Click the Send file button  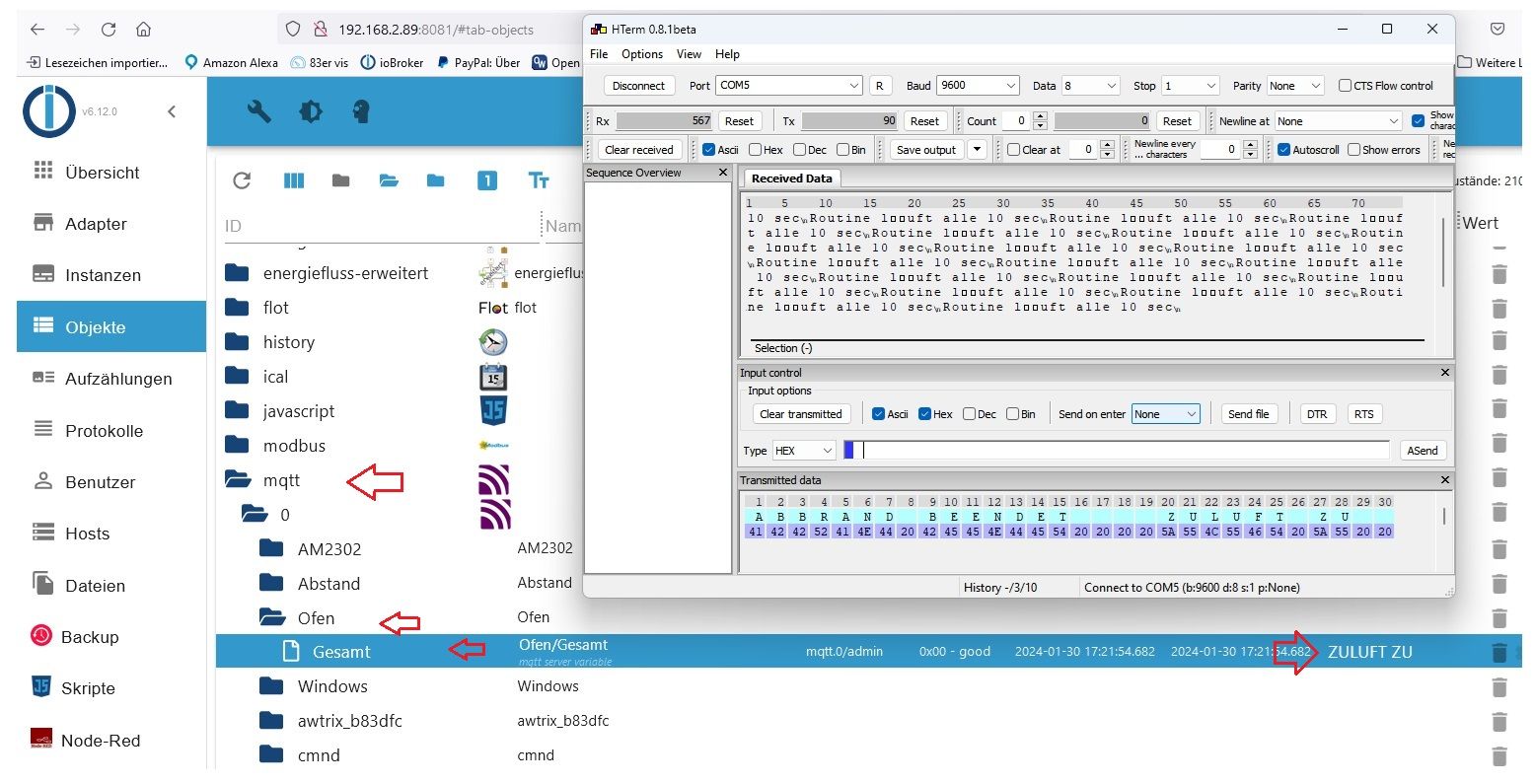[1248, 414]
